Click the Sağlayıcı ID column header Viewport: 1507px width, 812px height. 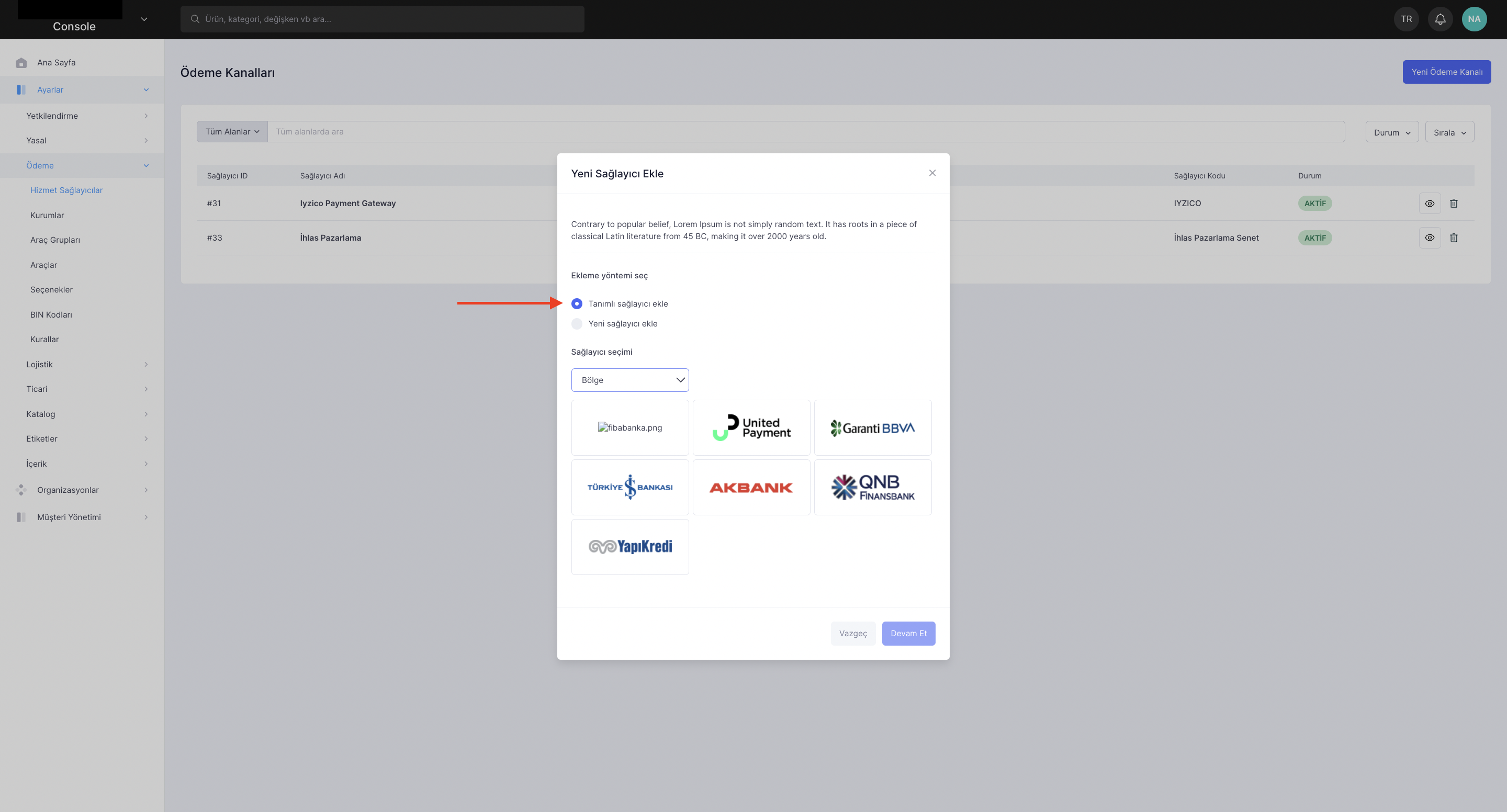[x=227, y=175]
